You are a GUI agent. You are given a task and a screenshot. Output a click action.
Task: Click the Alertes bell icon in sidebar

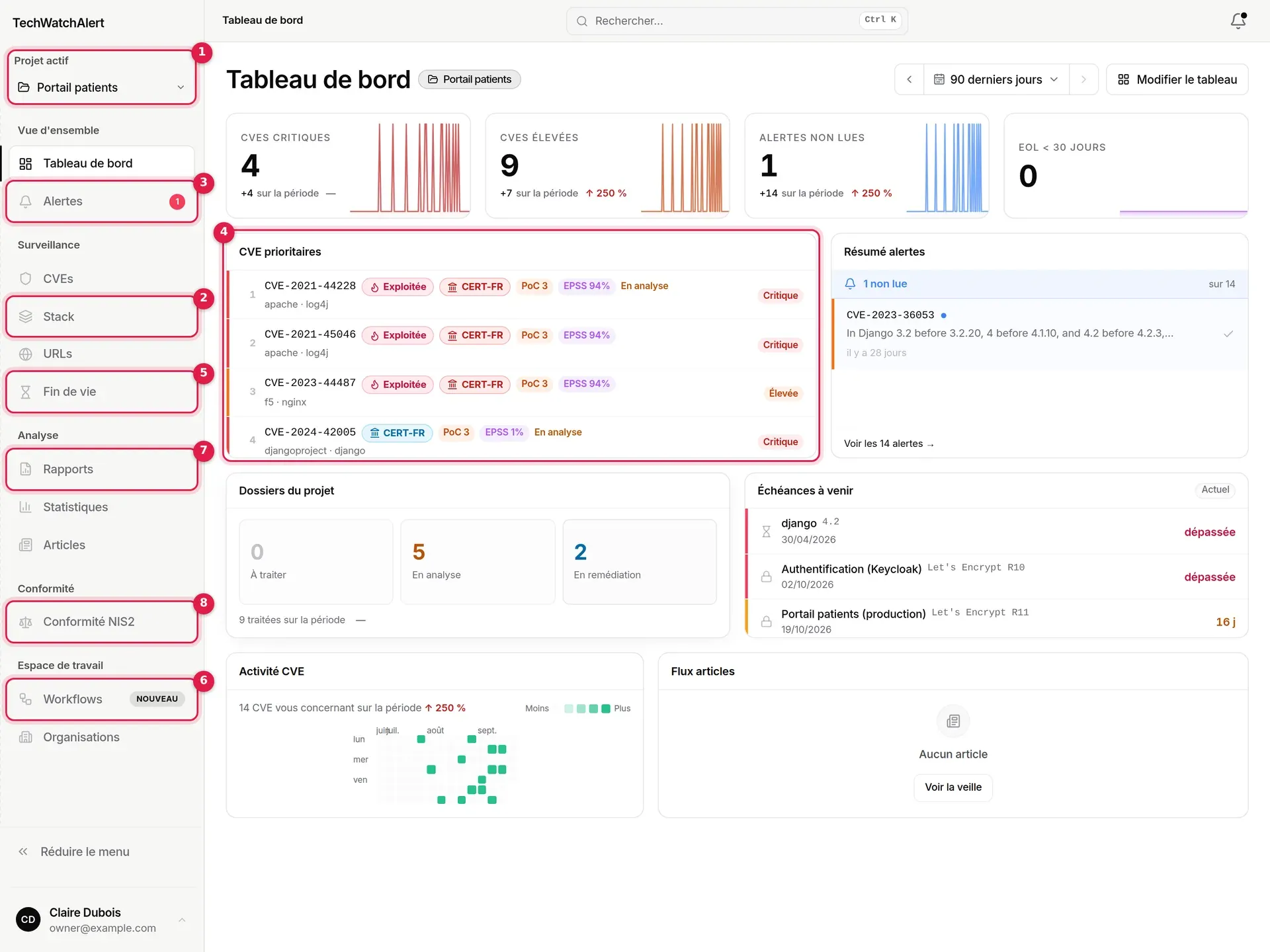(x=26, y=202)
